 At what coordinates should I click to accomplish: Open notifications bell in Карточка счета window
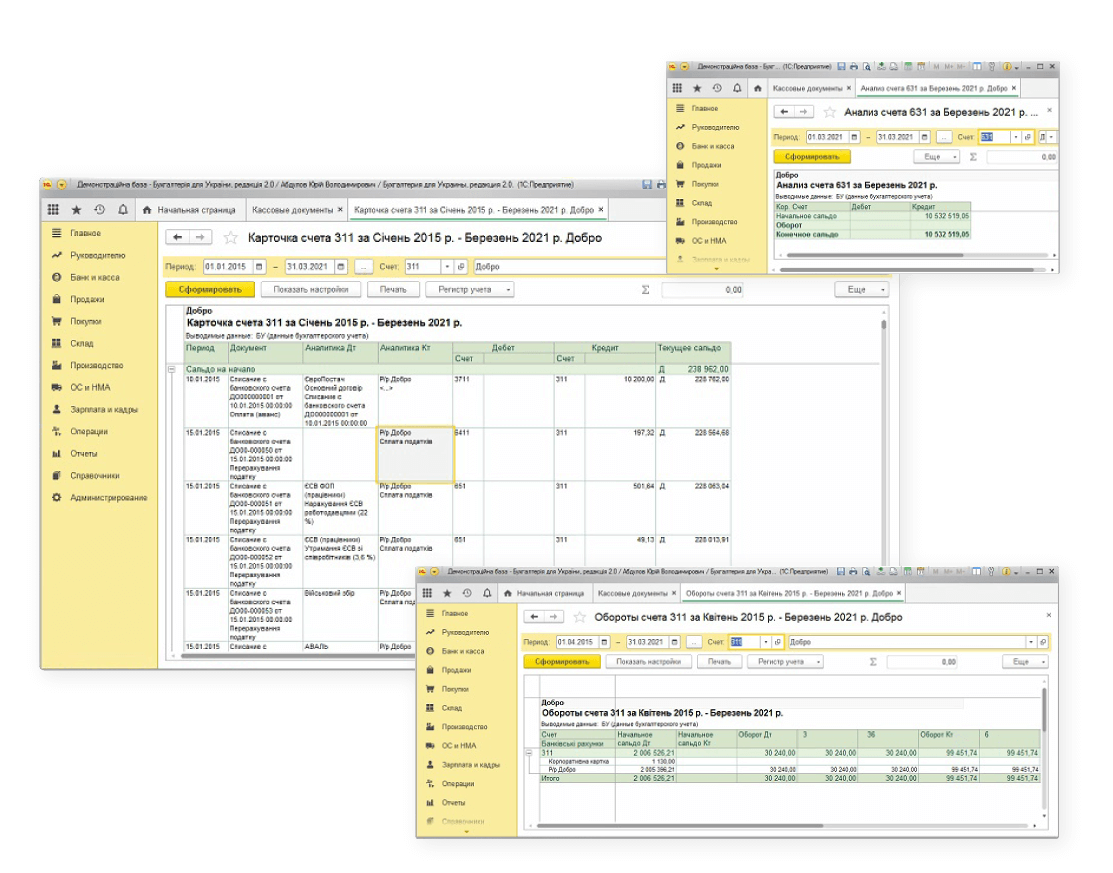[123, 210]
